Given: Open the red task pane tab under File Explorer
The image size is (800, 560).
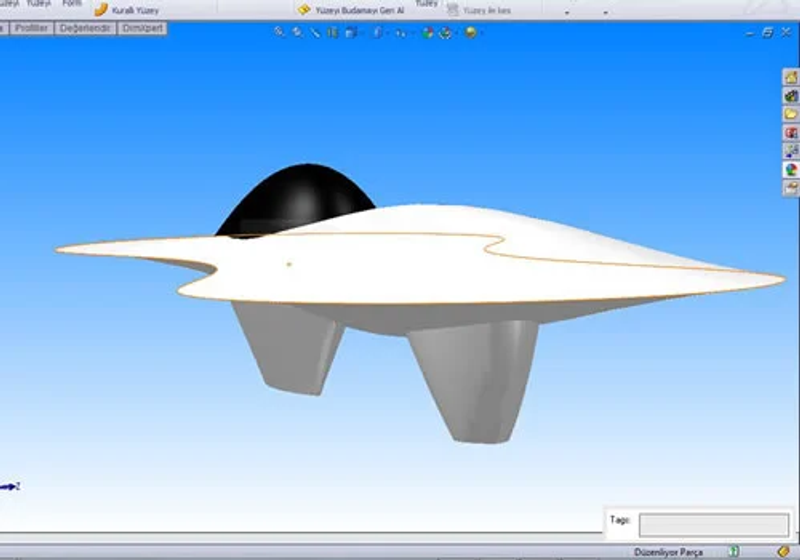Looking at the screenshot, I should 791,133.
